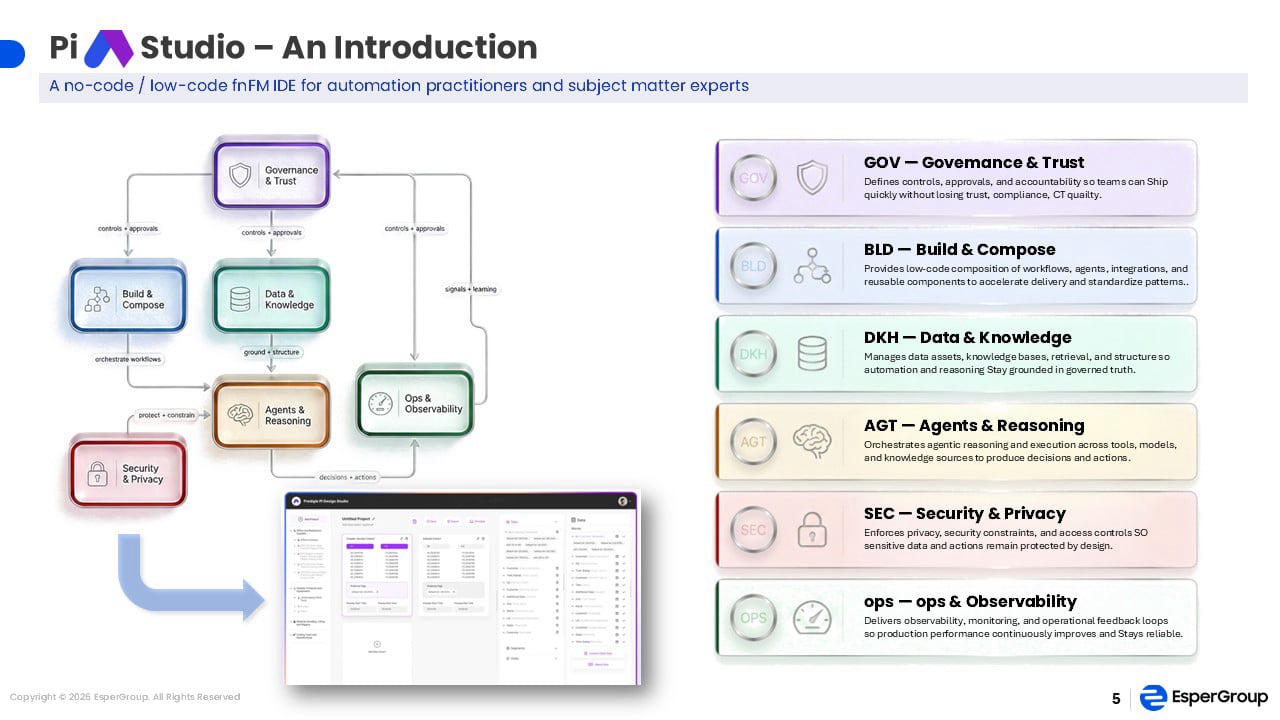Select the Security & Privacy diagram node
1280x720 pixels.
pyautogui.click(x=127, y=473)
